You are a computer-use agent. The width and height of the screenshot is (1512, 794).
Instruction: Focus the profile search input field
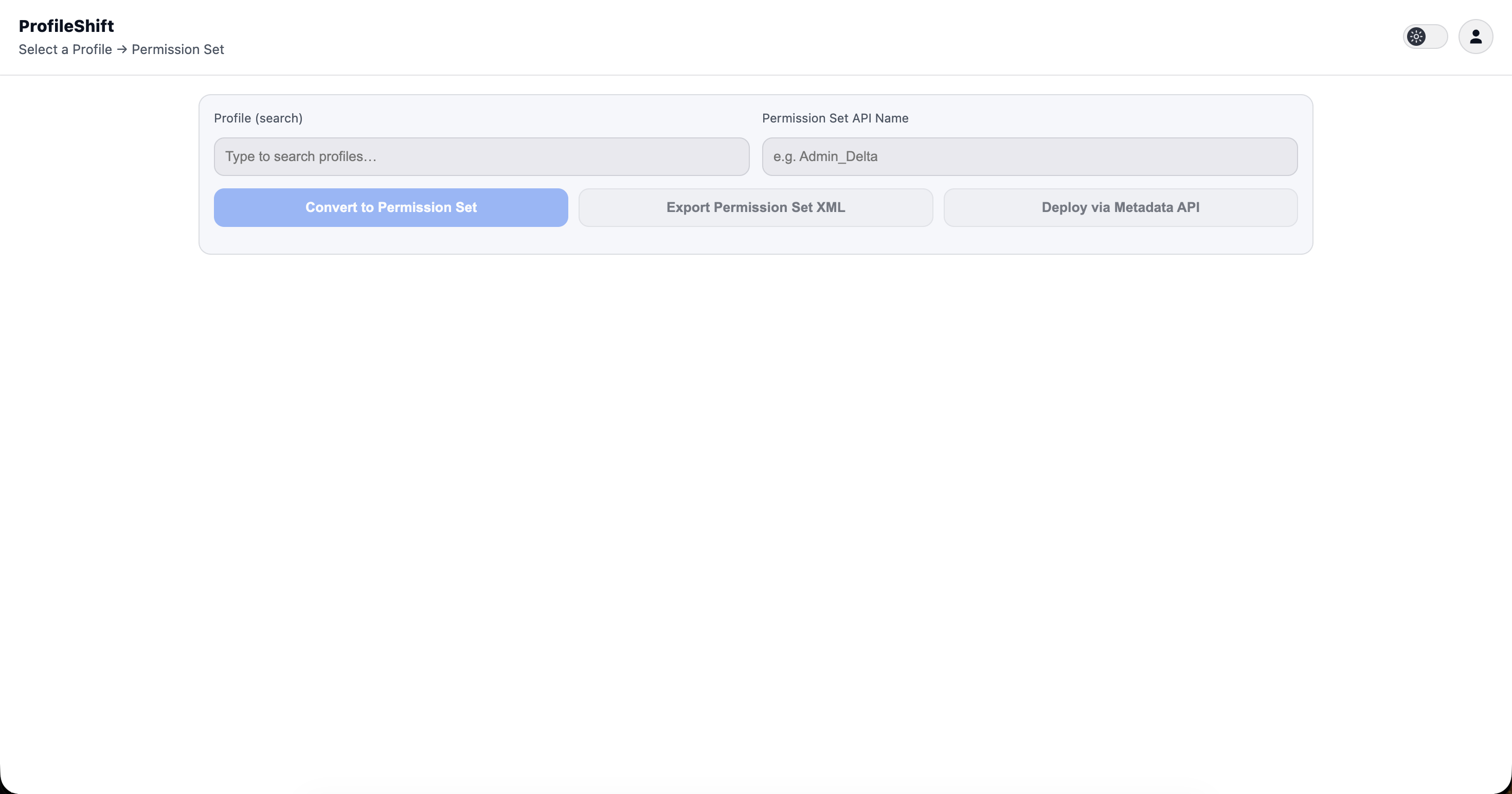click(481, 157)
